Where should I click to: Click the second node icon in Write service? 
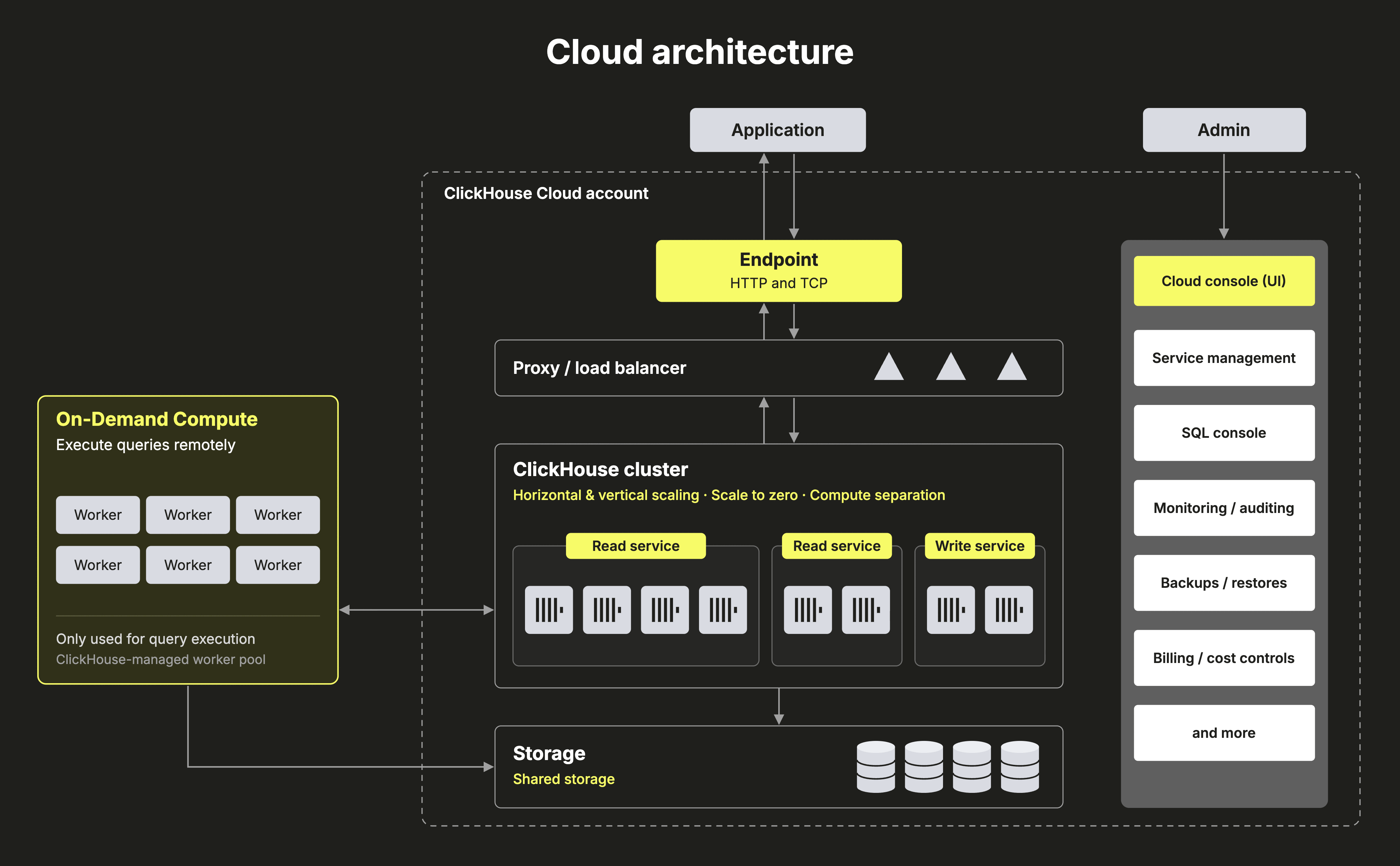tap(1009, 610)
